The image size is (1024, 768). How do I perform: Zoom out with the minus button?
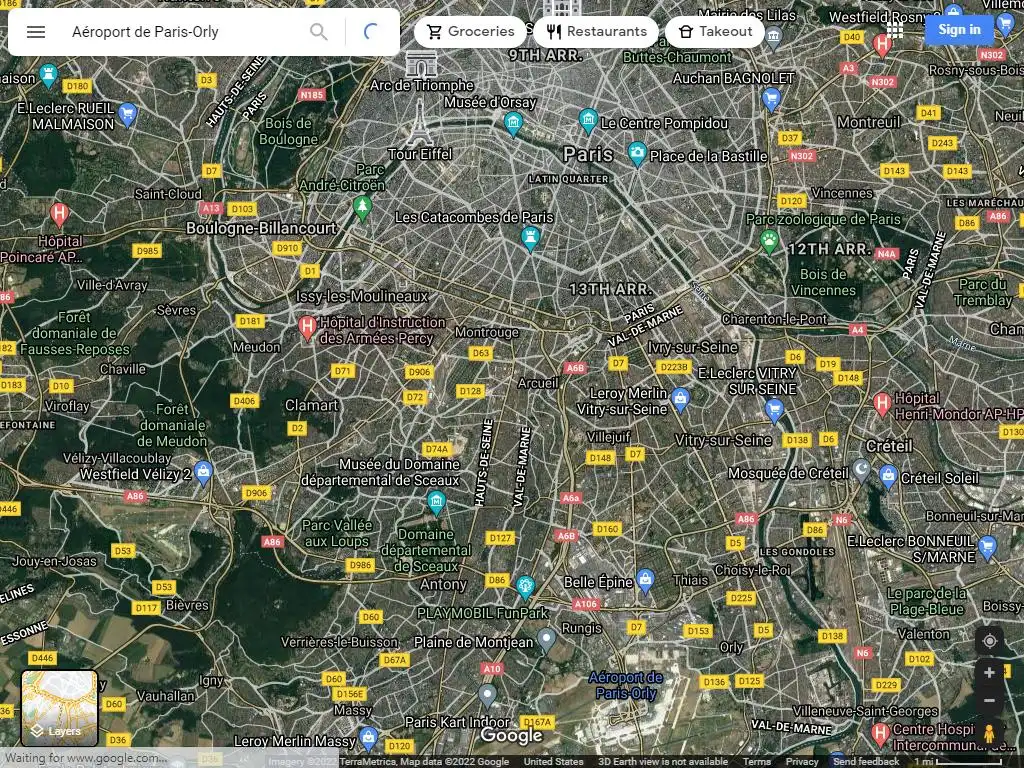tap(989, 701)
